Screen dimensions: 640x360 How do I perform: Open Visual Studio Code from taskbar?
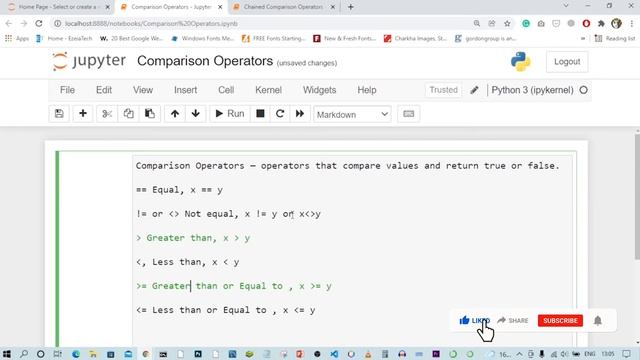click(x=334, y=353)
